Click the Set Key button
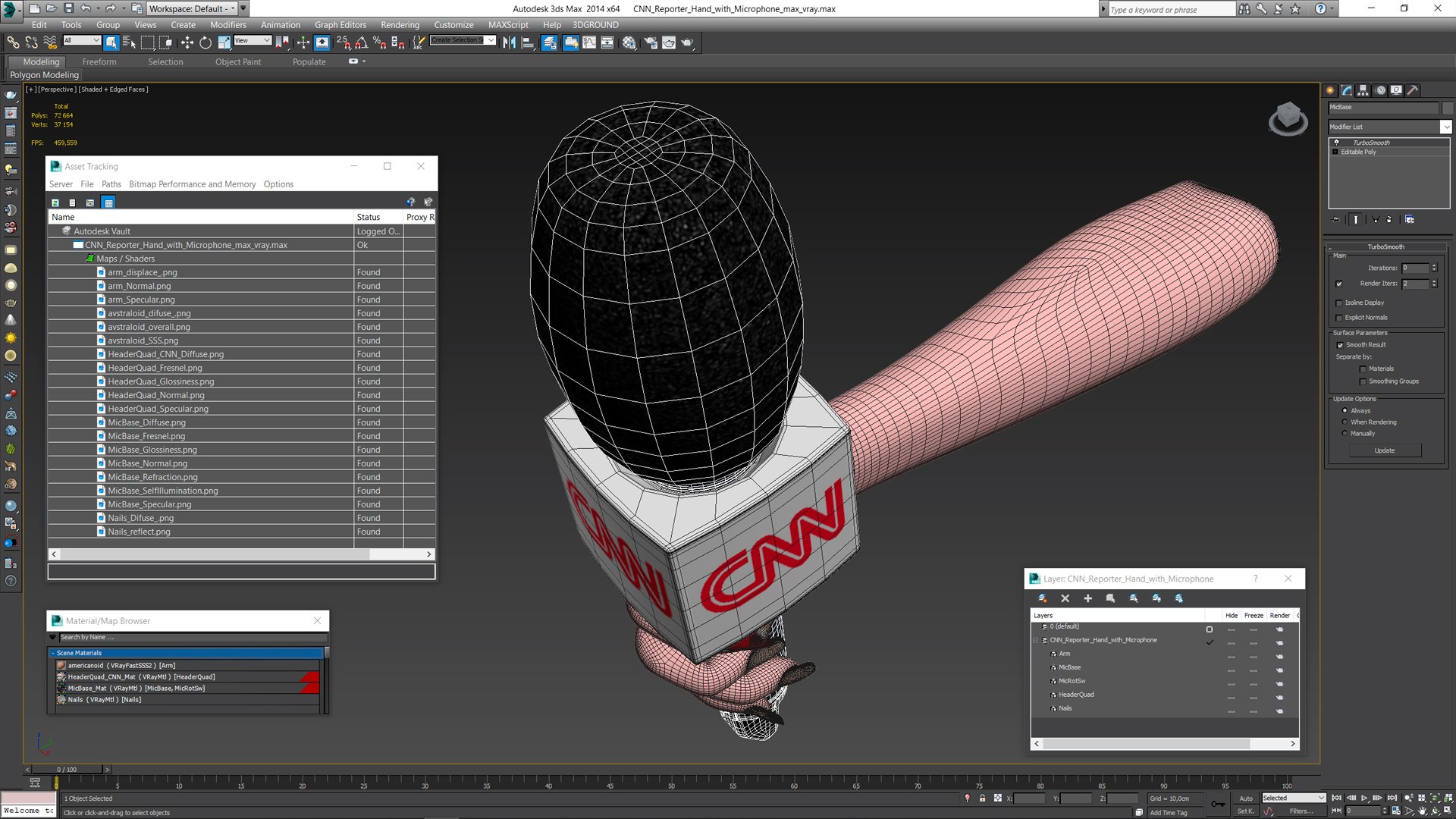 point(1245,811)
